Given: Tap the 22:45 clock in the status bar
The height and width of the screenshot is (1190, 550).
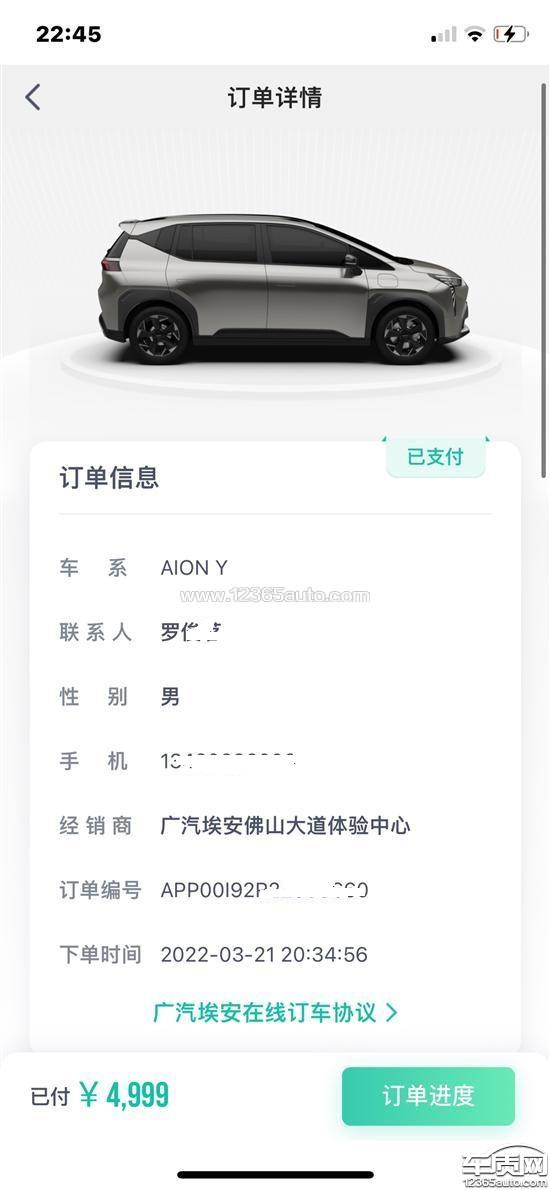Looking at the screenshot, I should (x=68, y=33).
